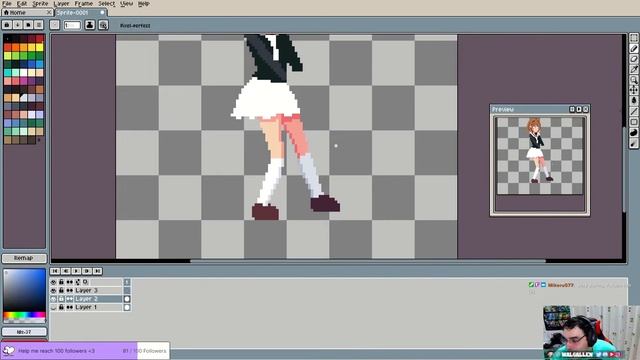Toggle the lock on Layer 3

(x=61, y=291)
